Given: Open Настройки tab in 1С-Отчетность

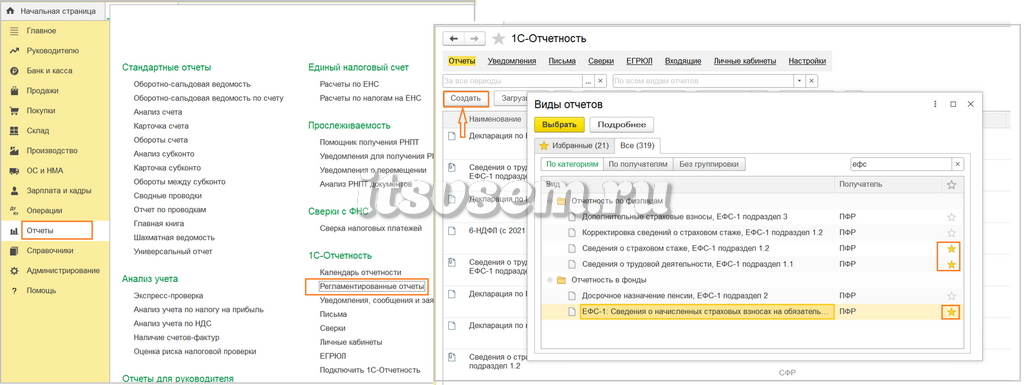Looking at the screenshot, I should tap(807, 61).
